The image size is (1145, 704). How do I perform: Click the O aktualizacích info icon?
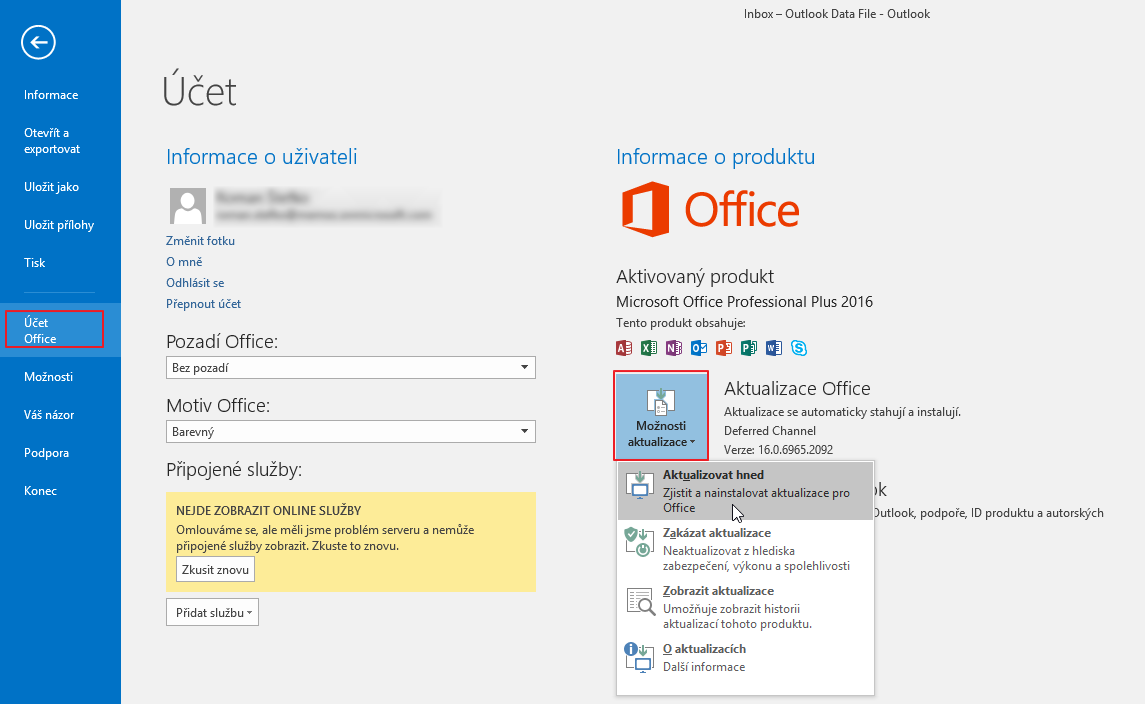[639, 657]
